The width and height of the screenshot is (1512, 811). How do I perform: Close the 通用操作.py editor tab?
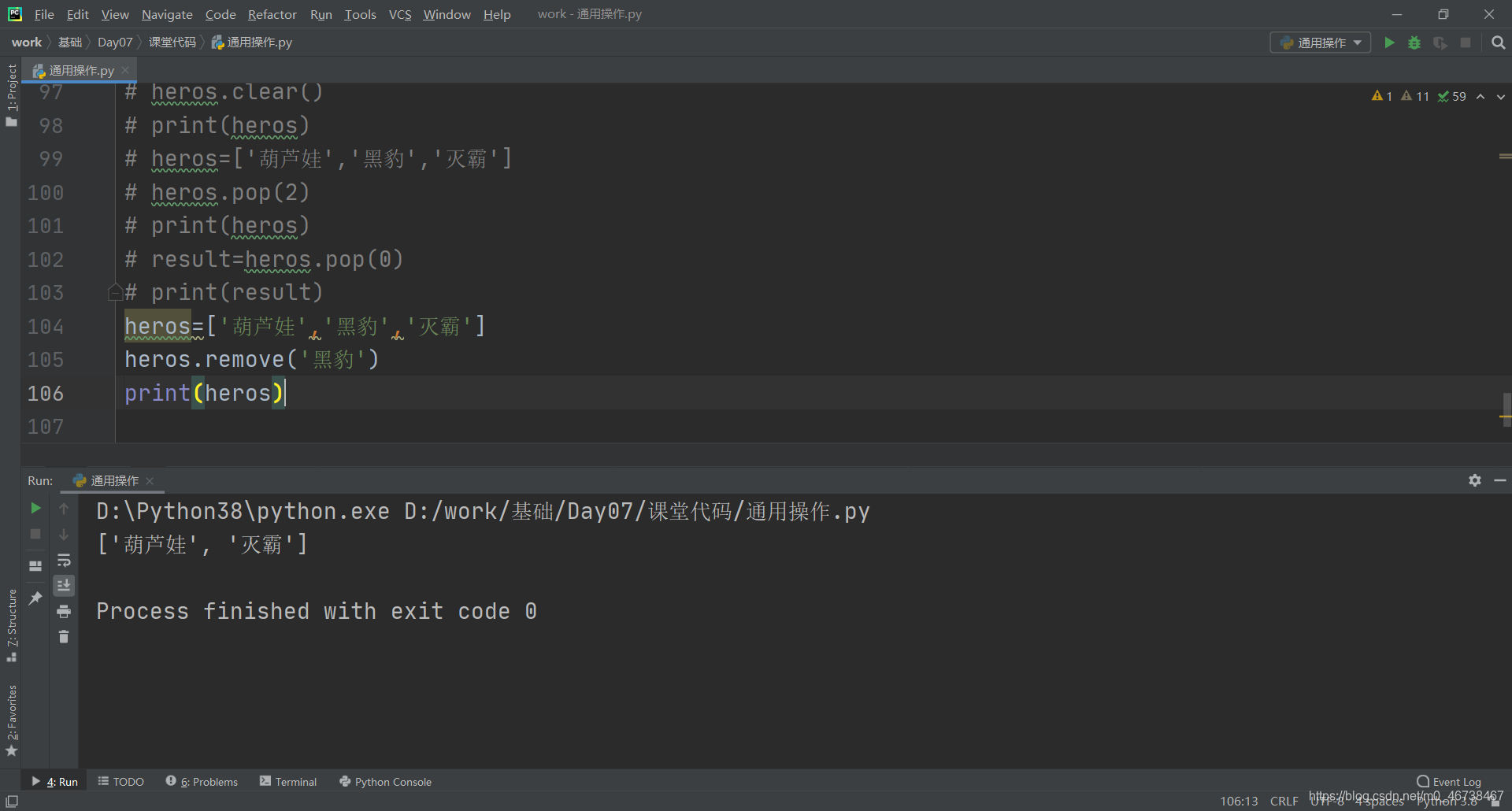pos(125,70)
